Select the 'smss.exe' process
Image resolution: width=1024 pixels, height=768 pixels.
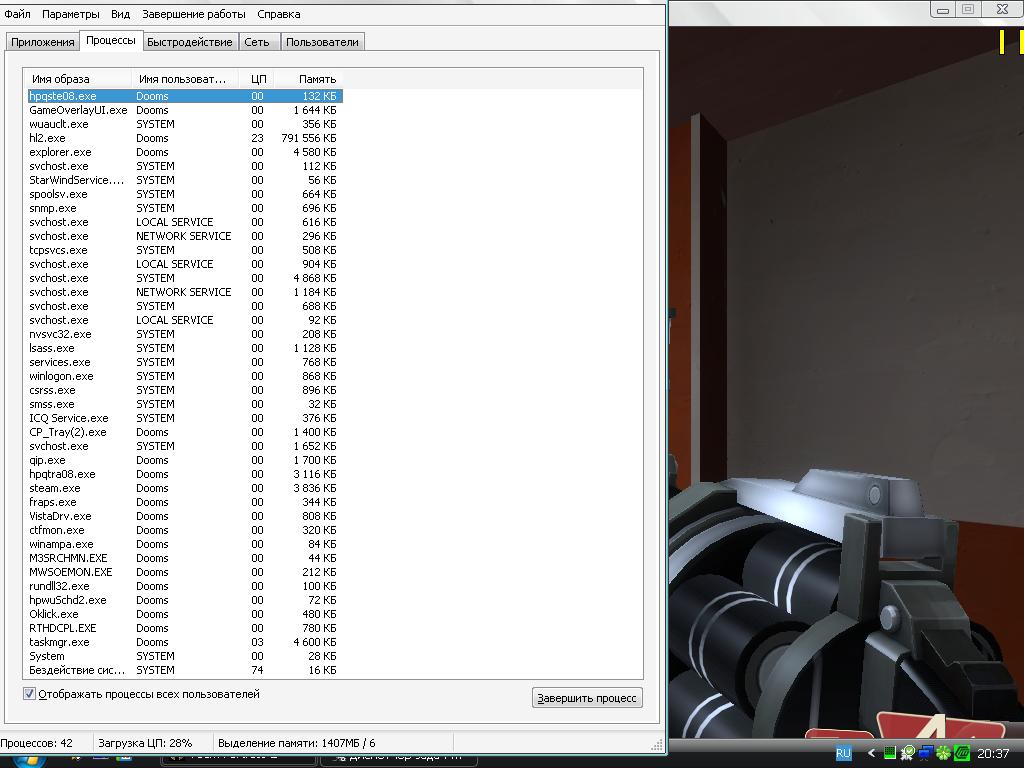pyautogui.click(x=185, y=404)
